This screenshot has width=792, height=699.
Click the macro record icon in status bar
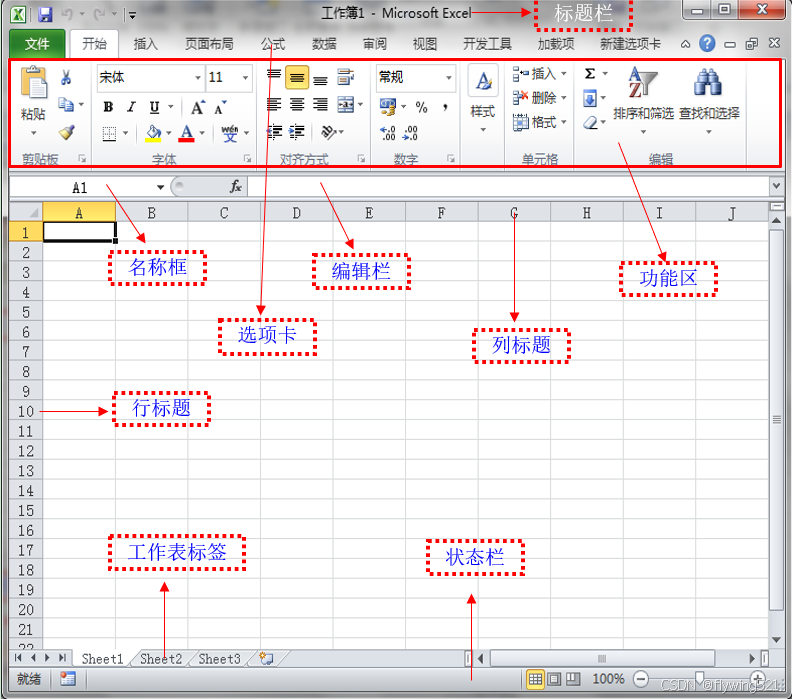tap(68, 678)
